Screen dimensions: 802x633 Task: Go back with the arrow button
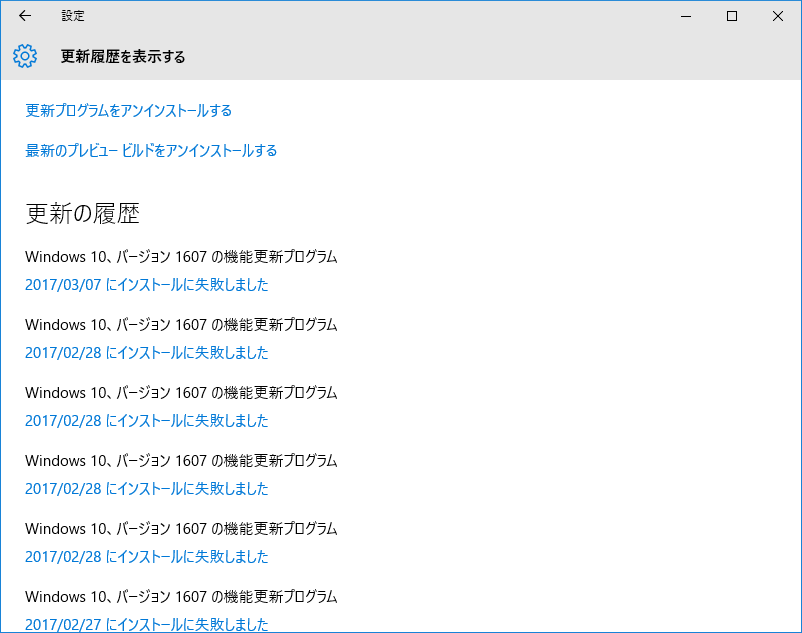click(x=25, y=16)
